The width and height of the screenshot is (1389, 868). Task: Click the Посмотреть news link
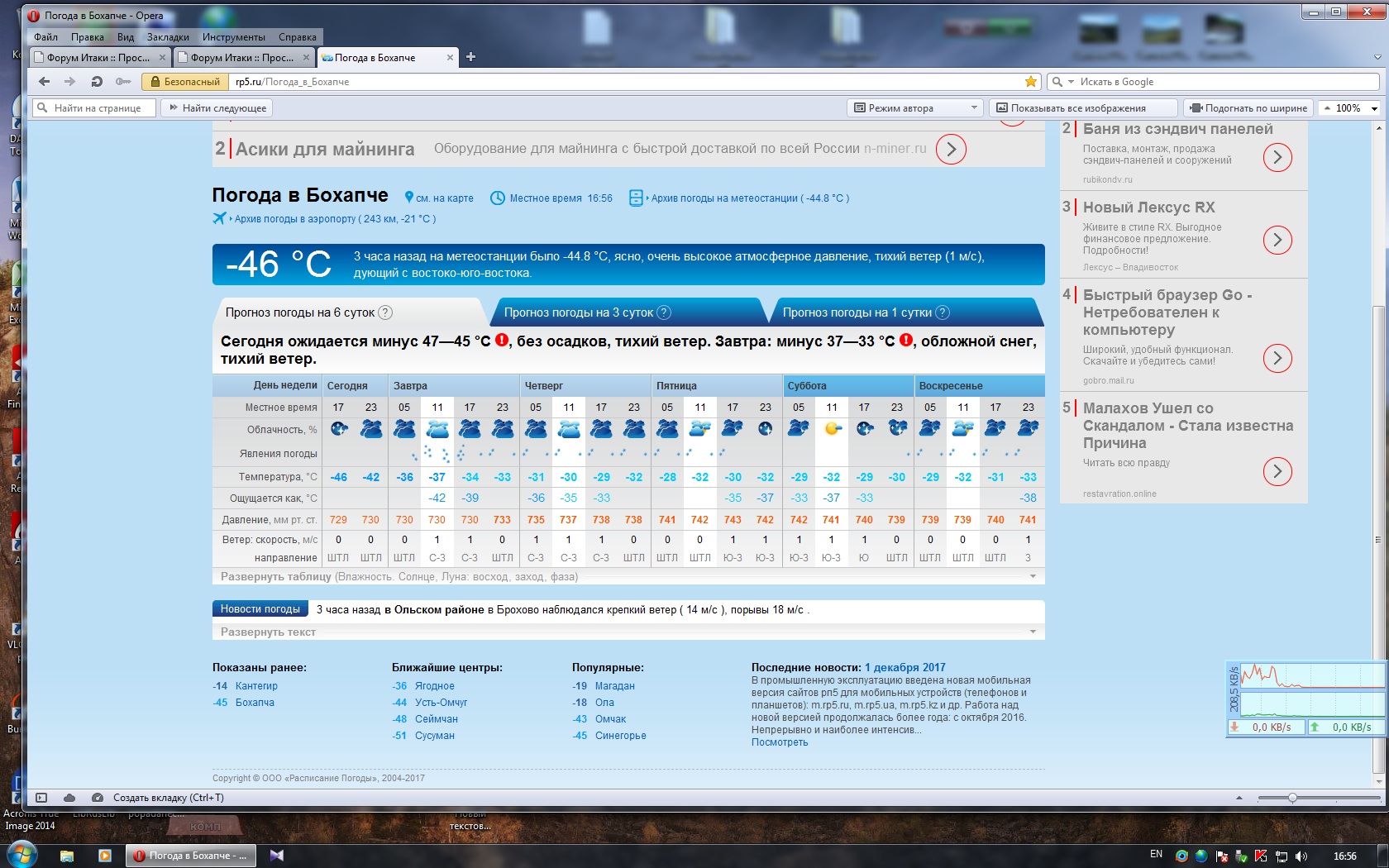(x=780, y=742)
